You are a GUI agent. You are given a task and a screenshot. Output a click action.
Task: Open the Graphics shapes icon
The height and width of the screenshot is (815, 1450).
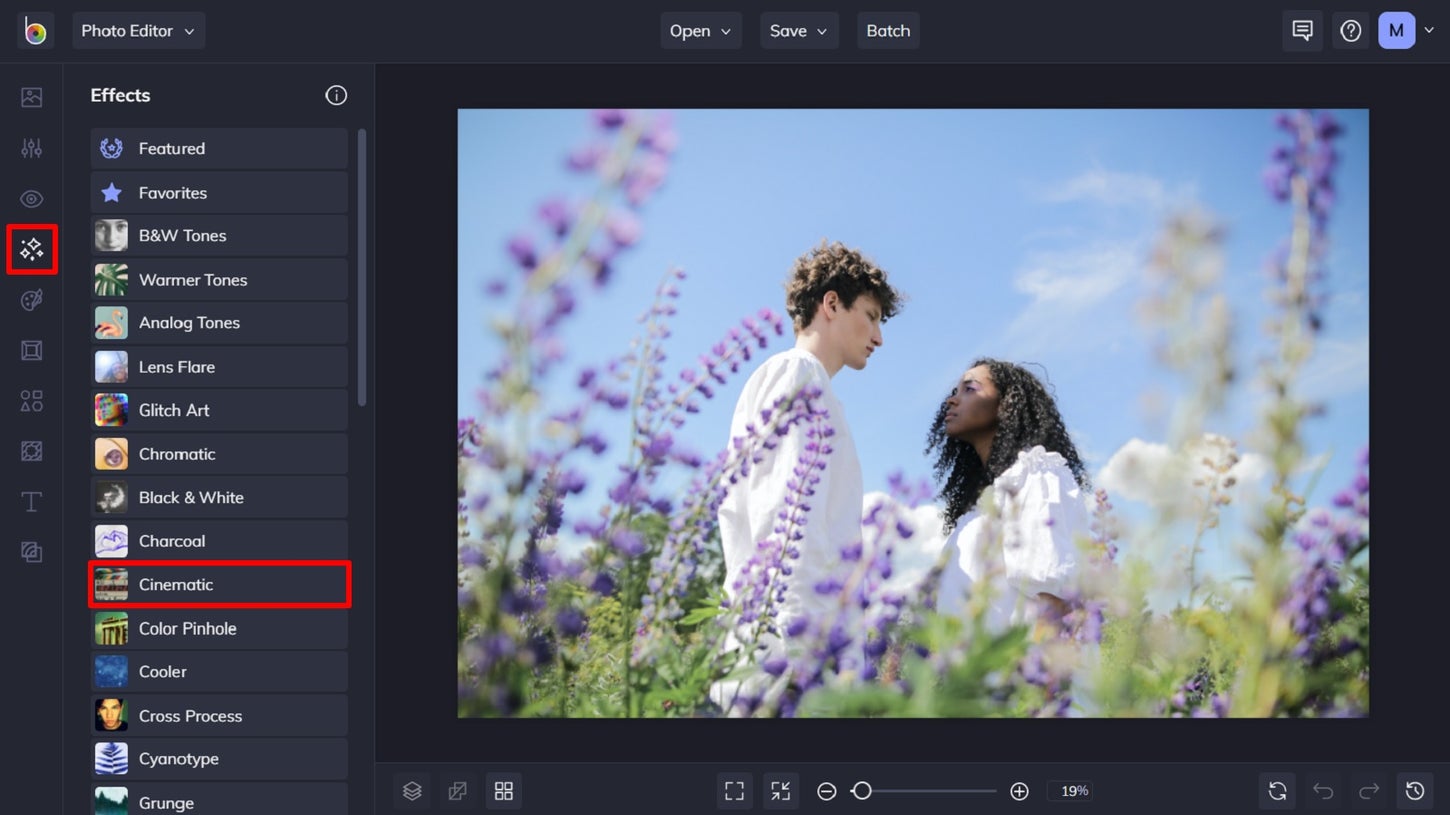click(x=31, y=400)
